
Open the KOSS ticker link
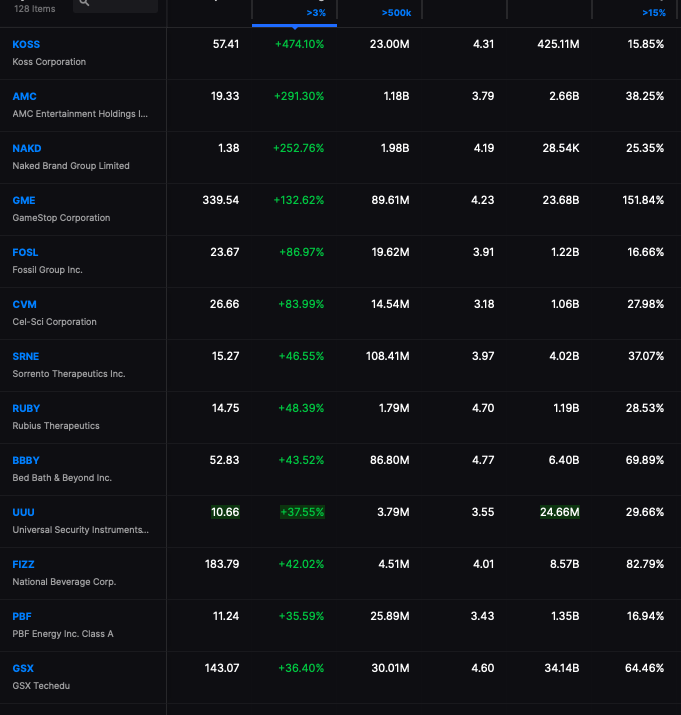(26, 44)
